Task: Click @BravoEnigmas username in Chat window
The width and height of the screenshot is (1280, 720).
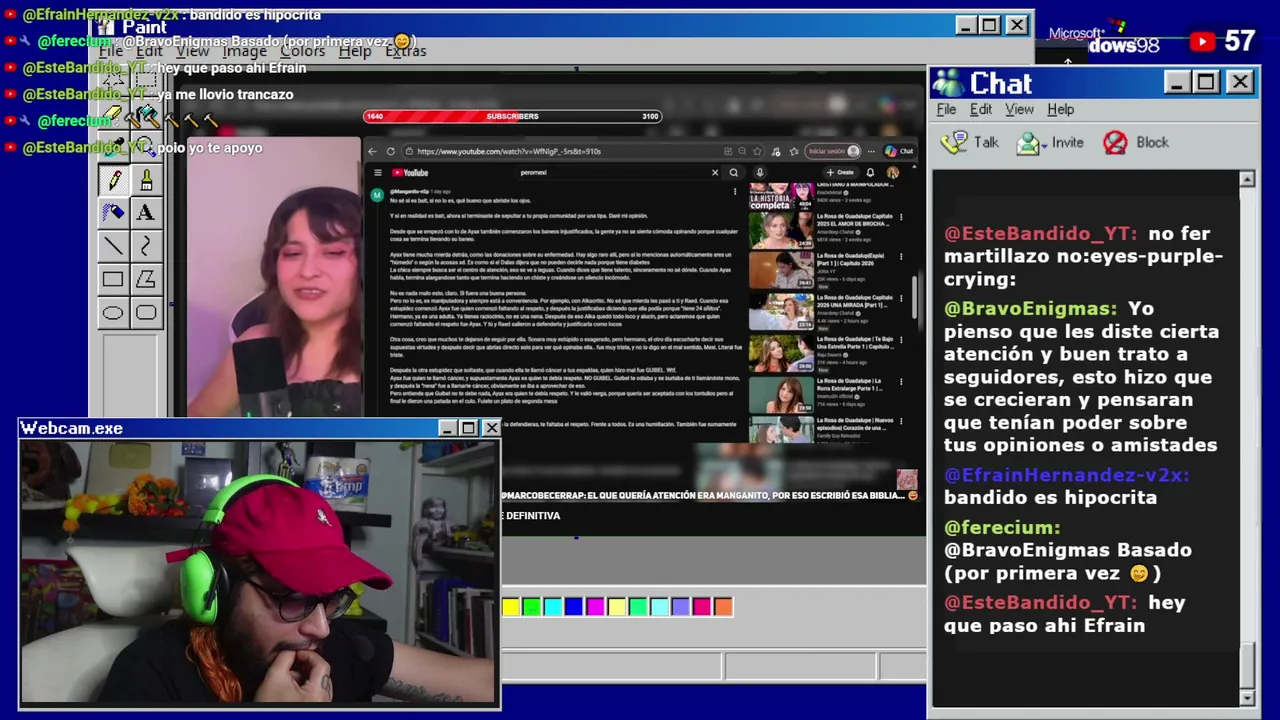Action: [1030, 309]
